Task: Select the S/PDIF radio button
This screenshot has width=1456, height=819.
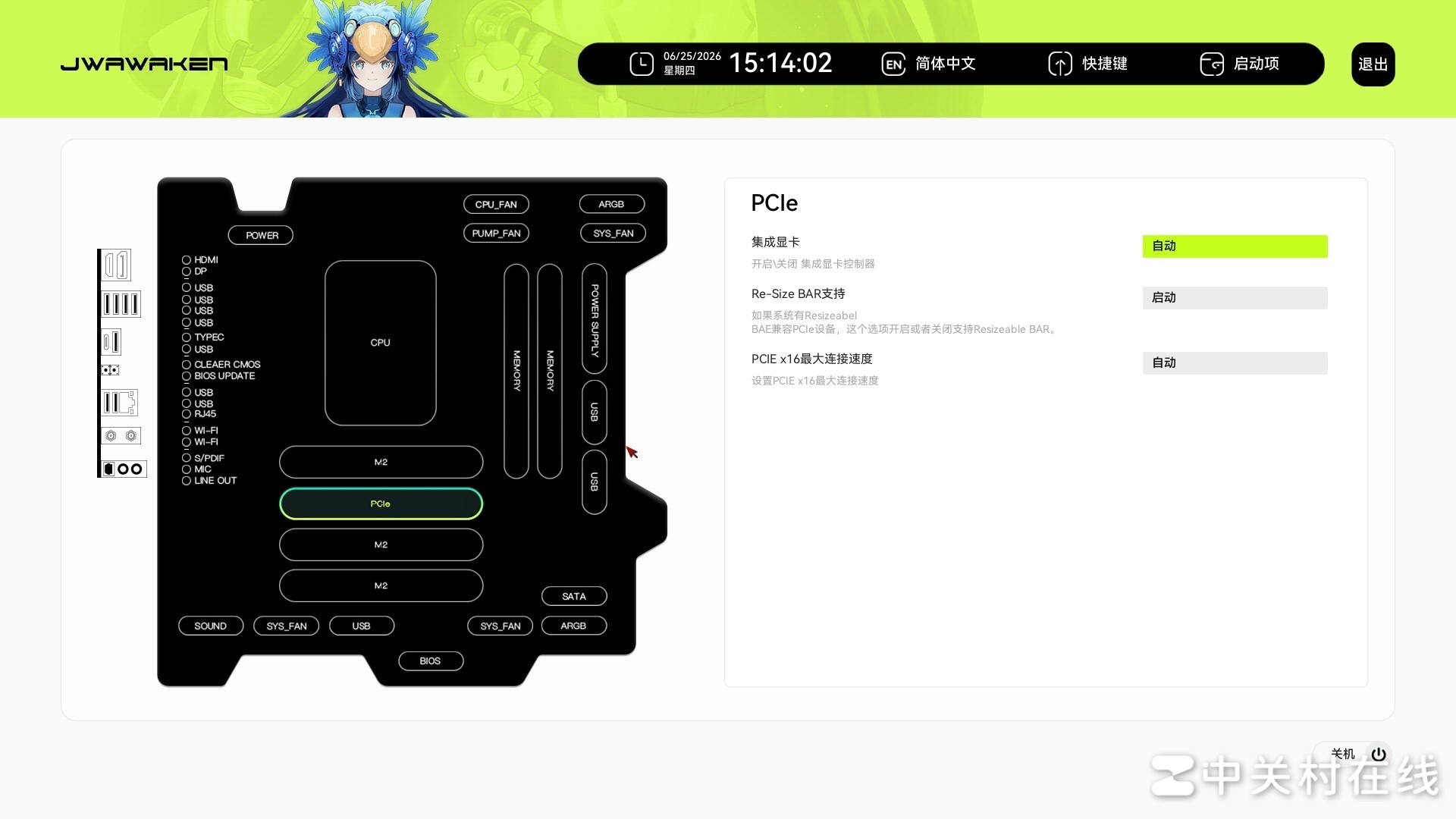Action: tap(186, 458)
